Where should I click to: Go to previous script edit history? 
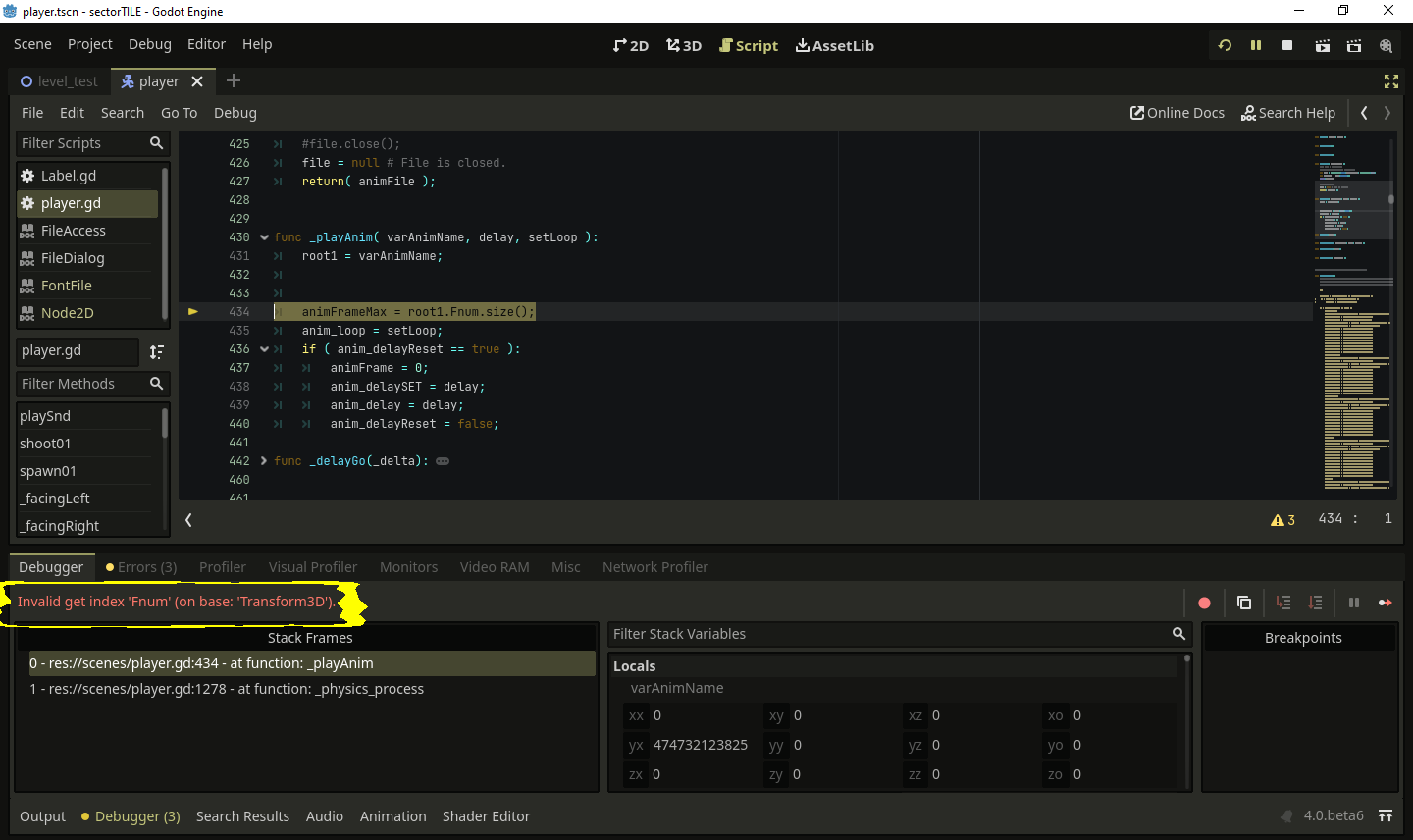click(x=1364, y=113)
